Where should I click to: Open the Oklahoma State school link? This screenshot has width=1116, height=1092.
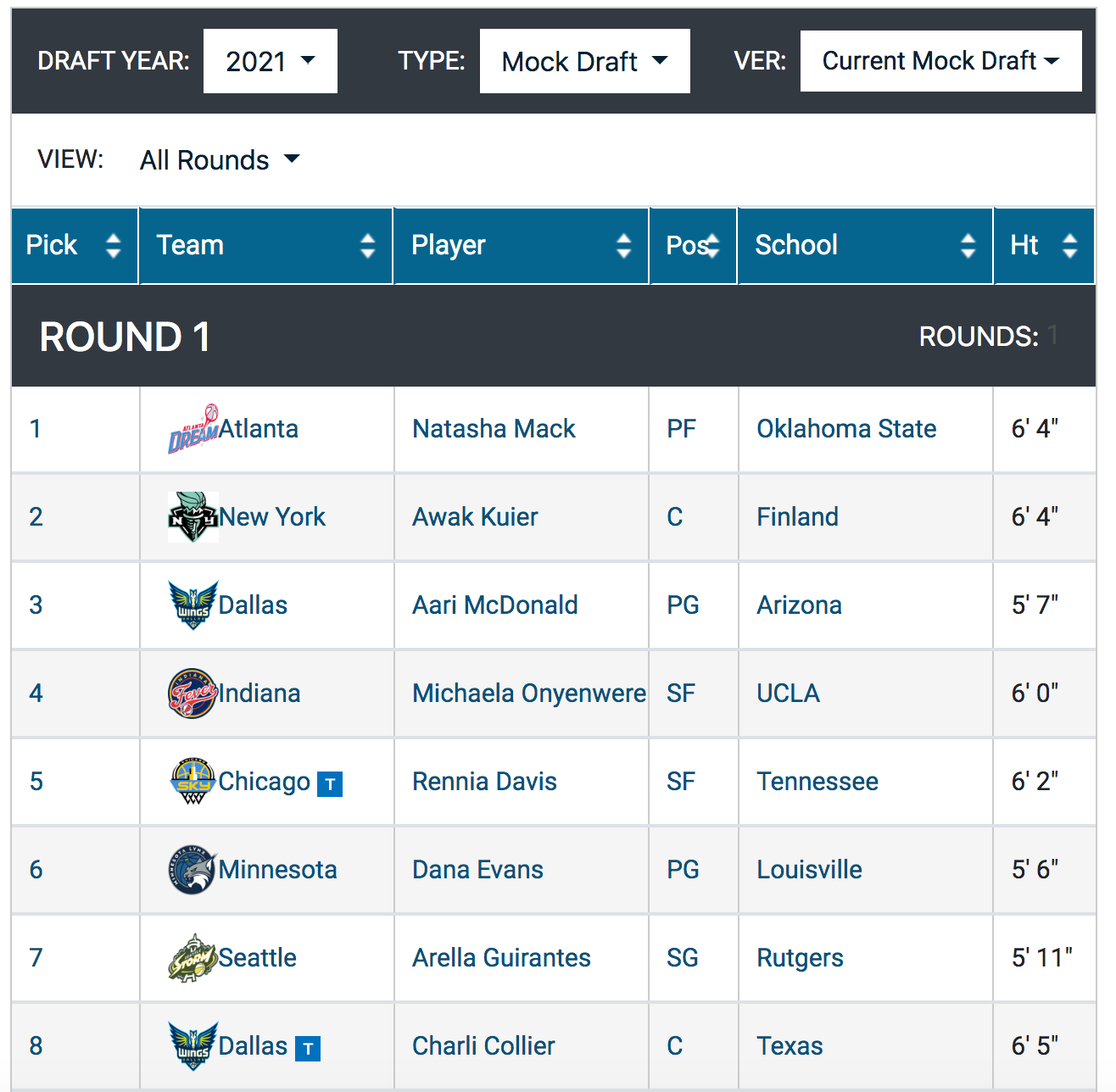(846, 429)
